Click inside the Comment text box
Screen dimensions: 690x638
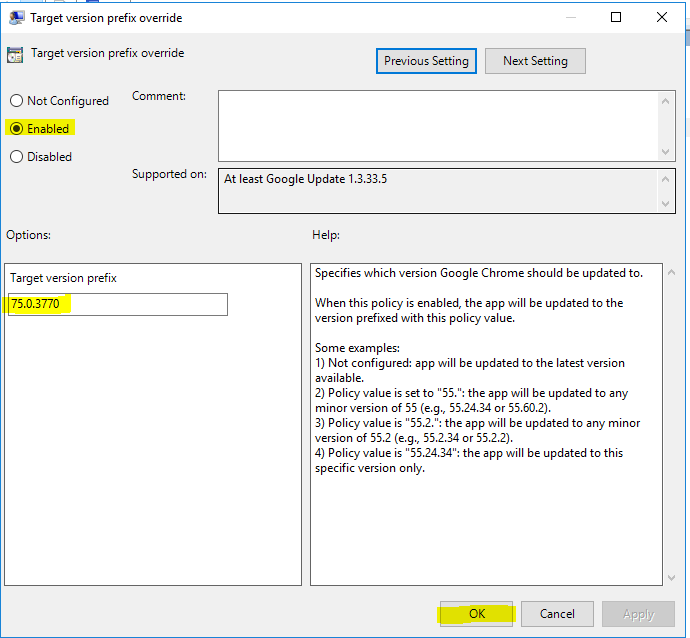coord(437,124)
